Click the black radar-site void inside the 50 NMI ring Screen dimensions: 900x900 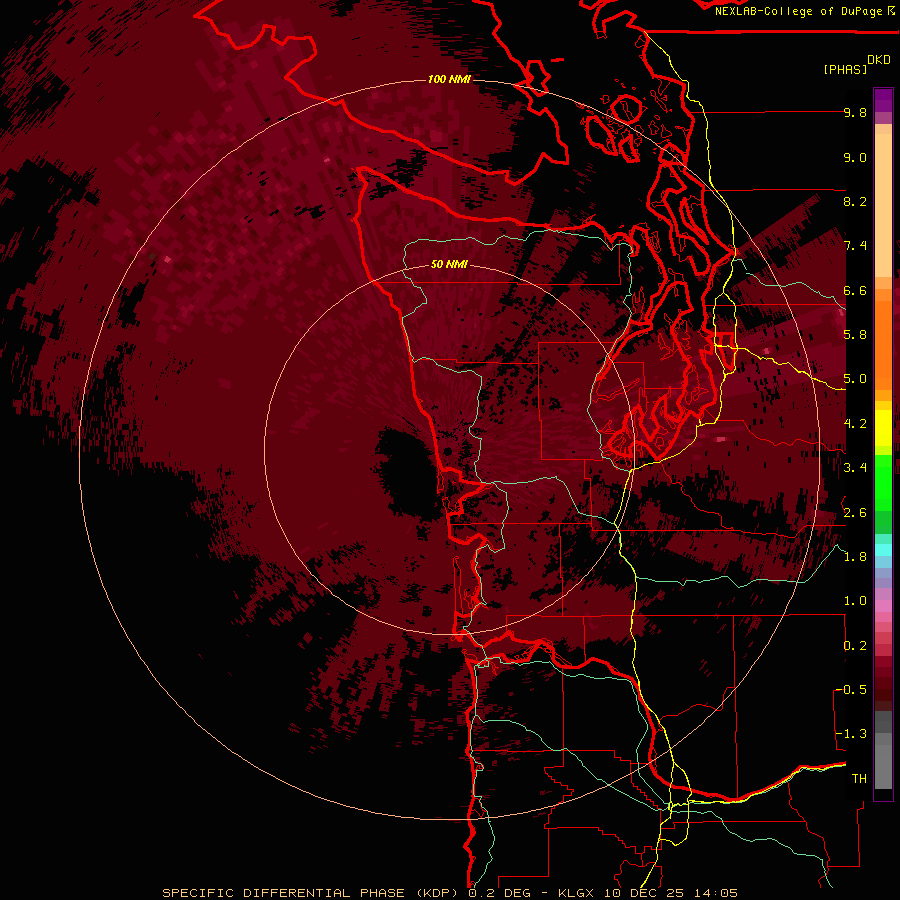[x=409, y=472]
